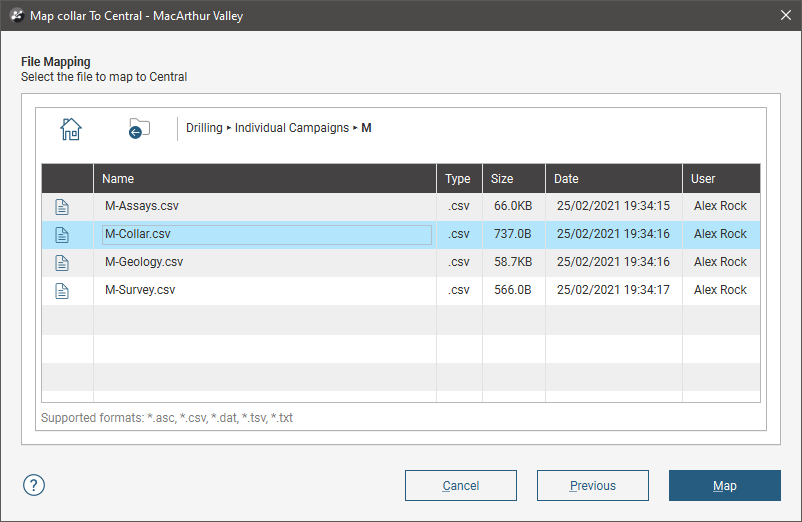Viewport: 802px width, 522px height.
Task: Go back using the folder-arrow icon
Action: [139, 128]
